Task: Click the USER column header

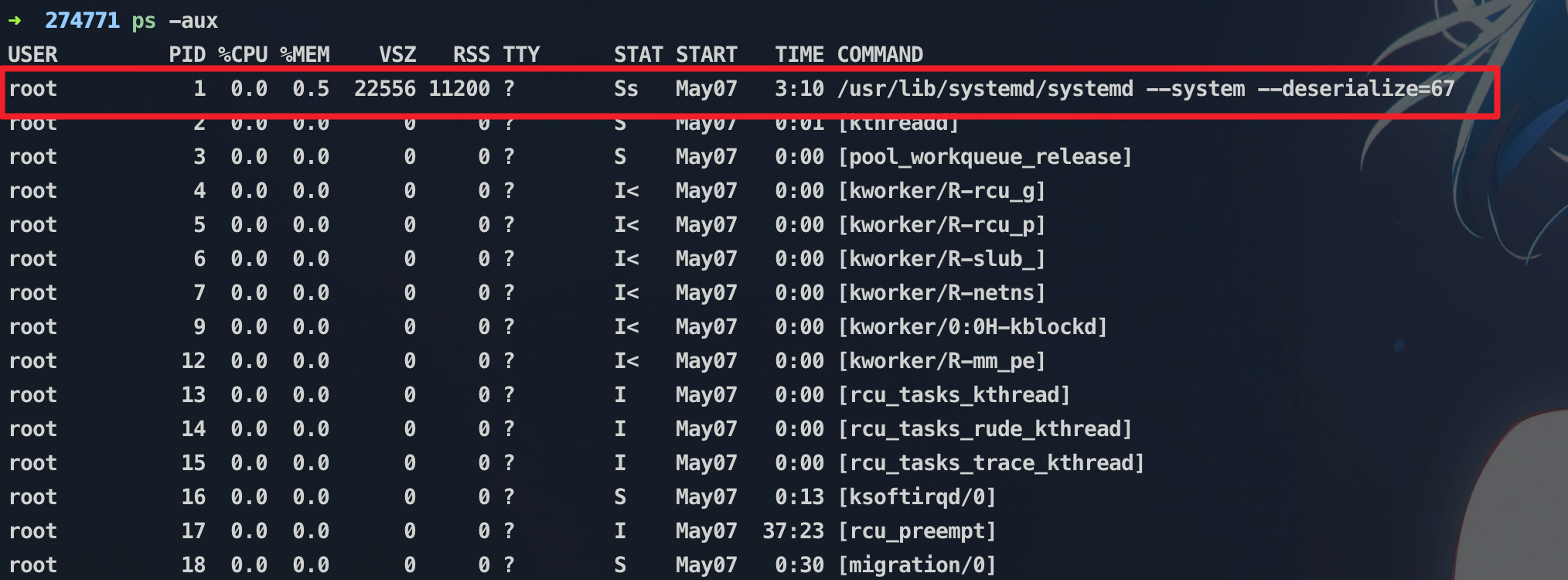Action: (32, 54)
